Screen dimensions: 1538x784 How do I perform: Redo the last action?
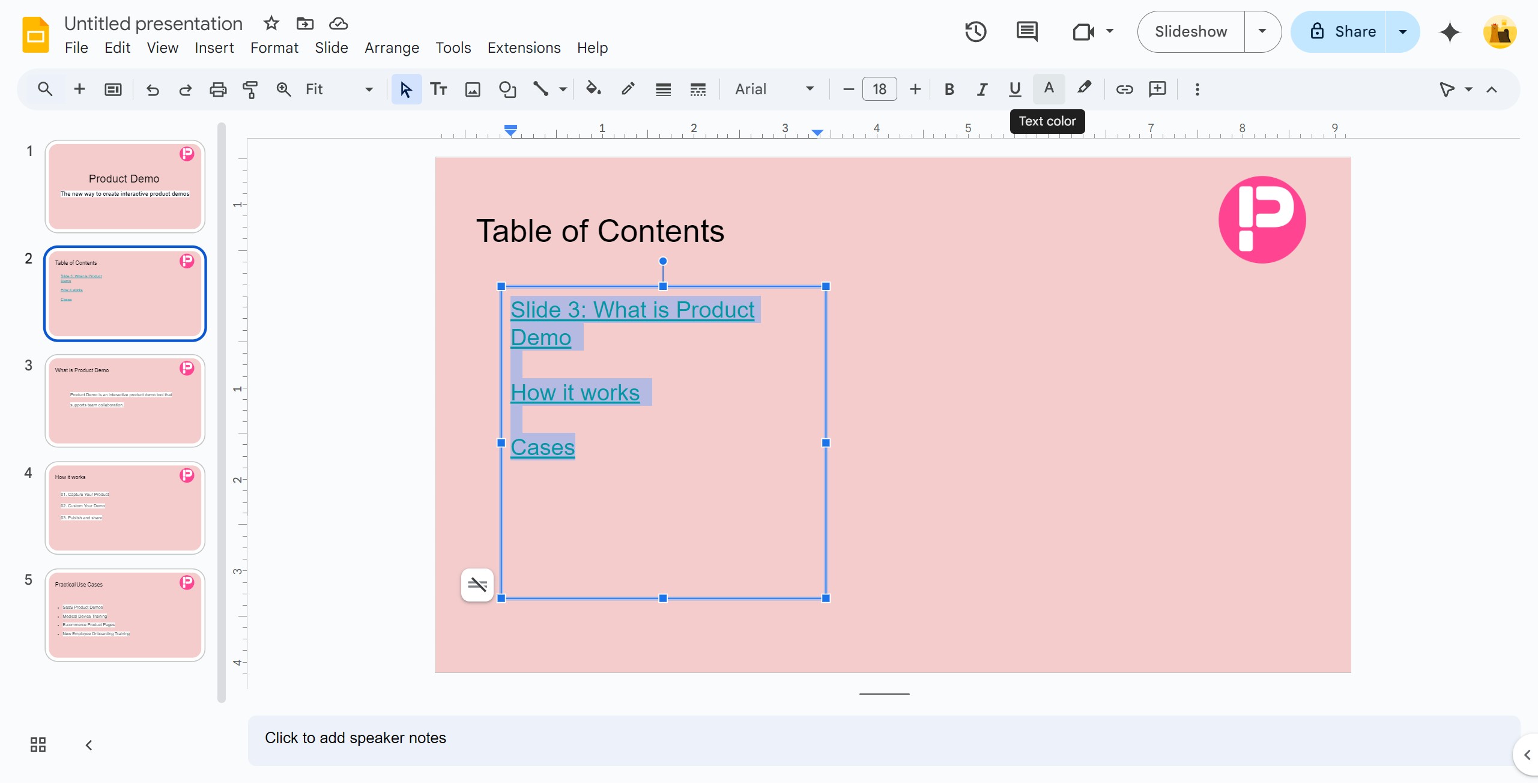185,89
